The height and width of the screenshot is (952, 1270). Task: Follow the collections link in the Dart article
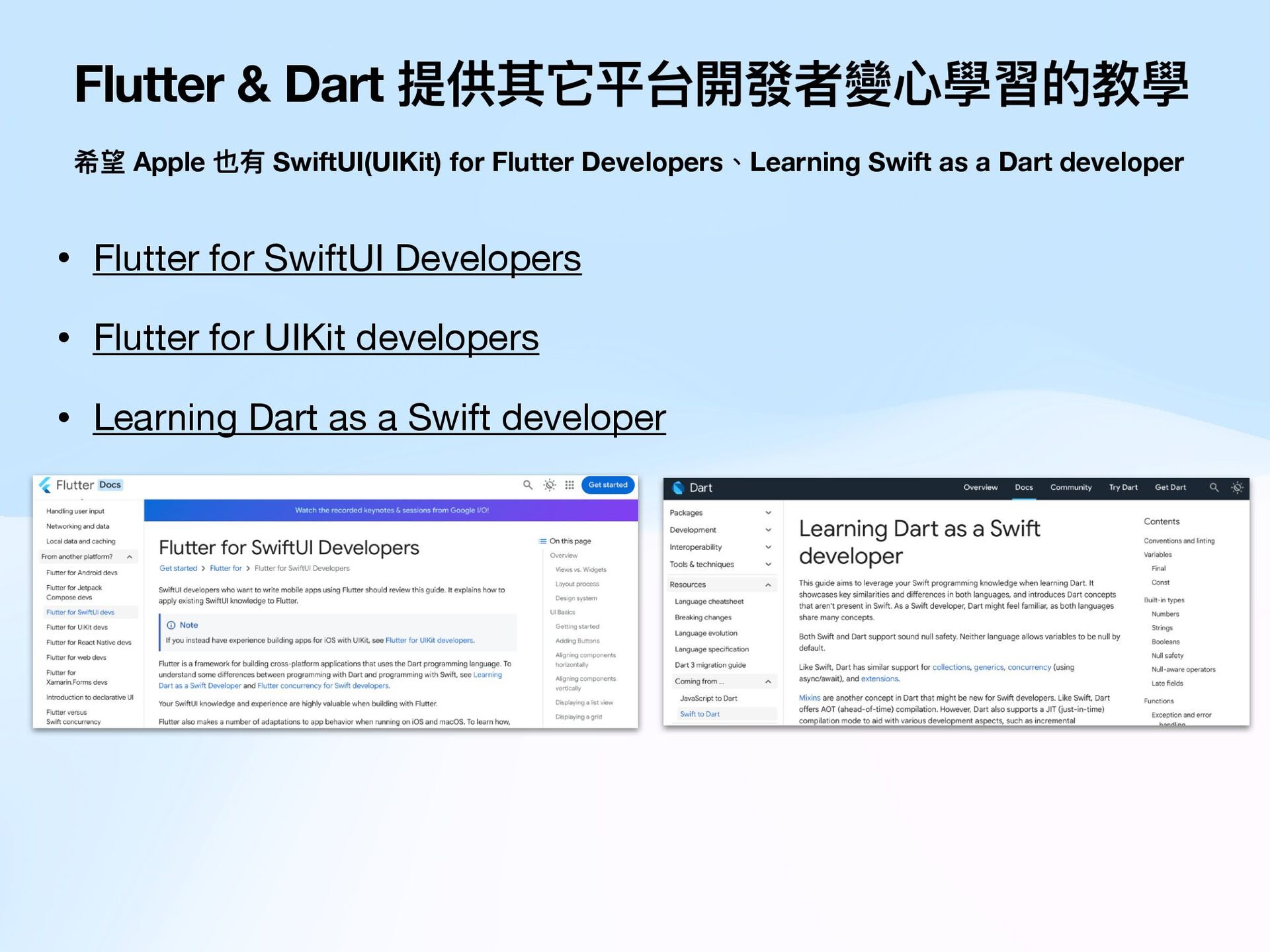[x=951, y=668]
